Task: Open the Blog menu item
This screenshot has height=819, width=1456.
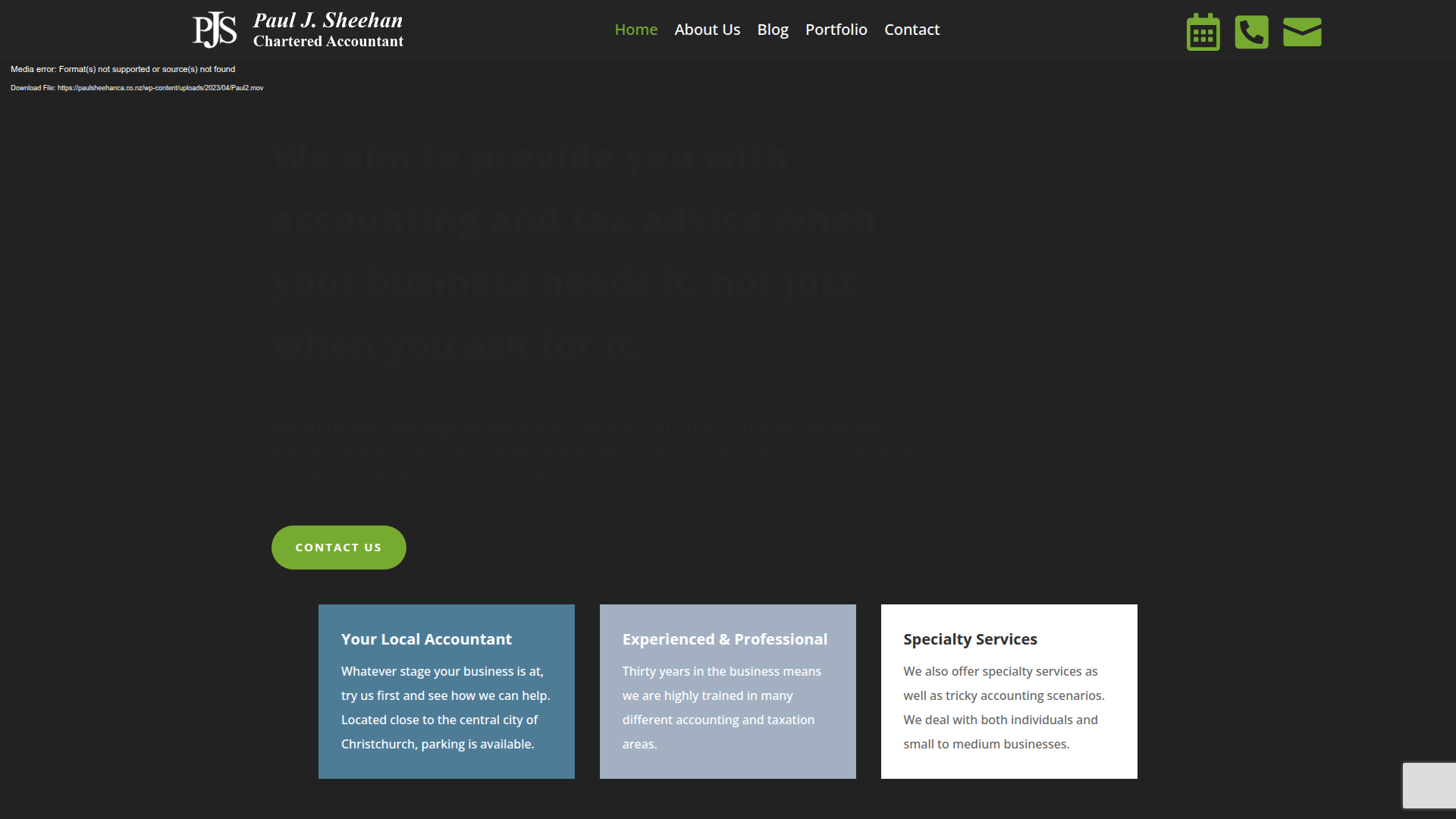Action: pyautogui.click(x=773, y=30)
